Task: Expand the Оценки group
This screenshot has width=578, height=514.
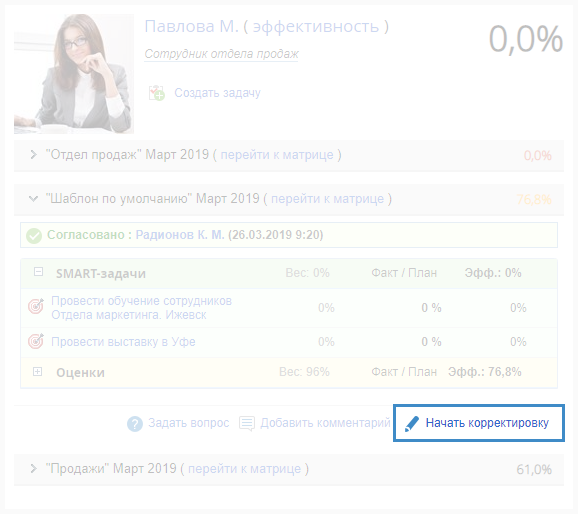Action: tap(38, 372)
